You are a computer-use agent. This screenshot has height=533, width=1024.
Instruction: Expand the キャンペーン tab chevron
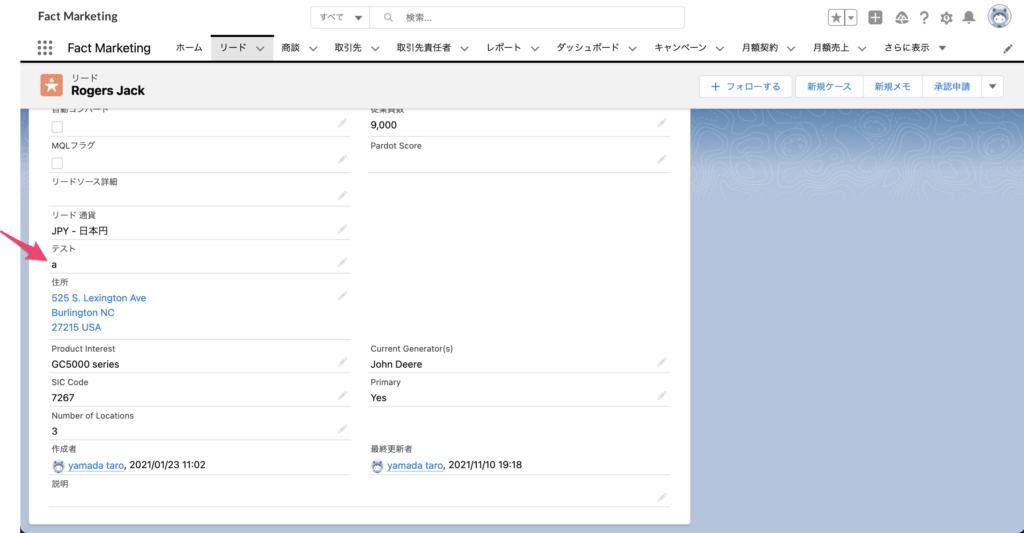click(720, 48)
